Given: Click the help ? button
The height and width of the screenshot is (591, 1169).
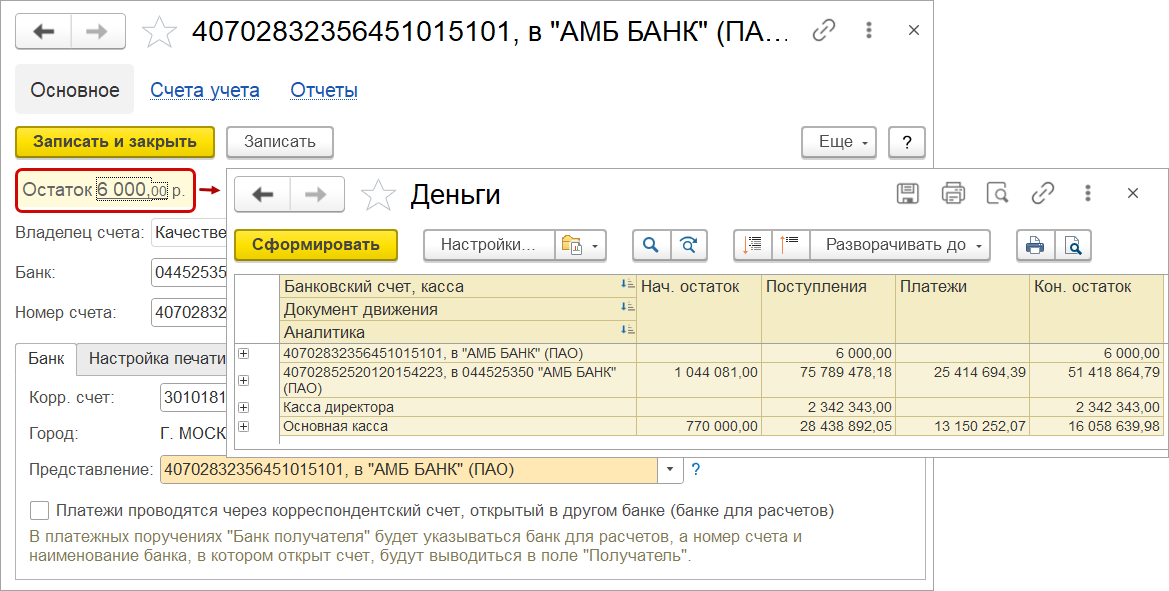Looking at the screenshot, I should [x=907, y=142].
